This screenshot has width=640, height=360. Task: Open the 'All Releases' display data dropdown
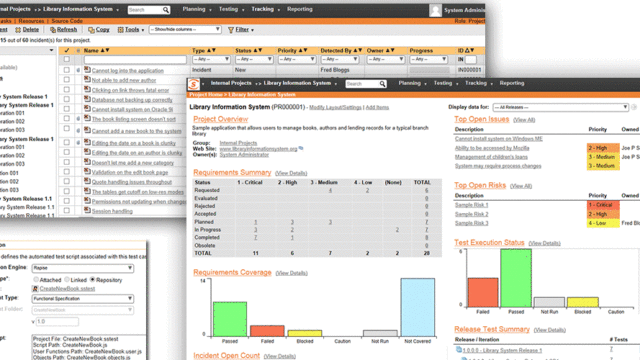[x=560, y=107]
